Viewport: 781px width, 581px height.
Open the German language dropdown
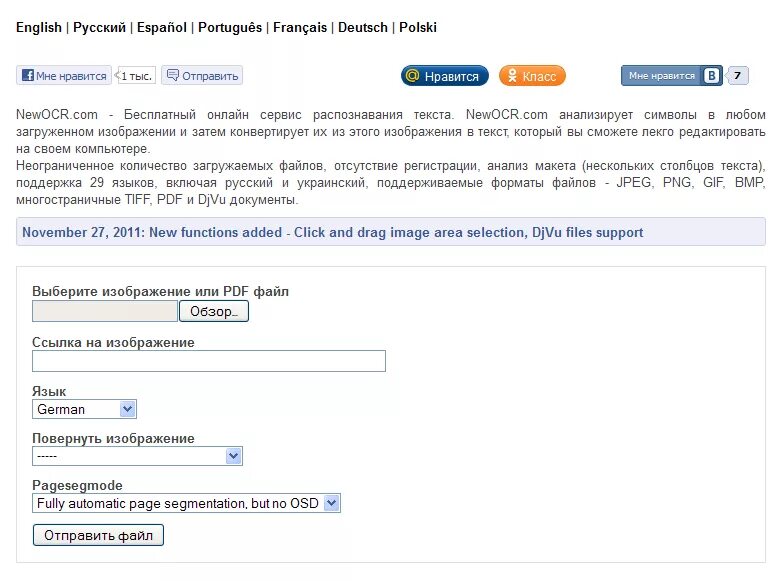[84, 409]
